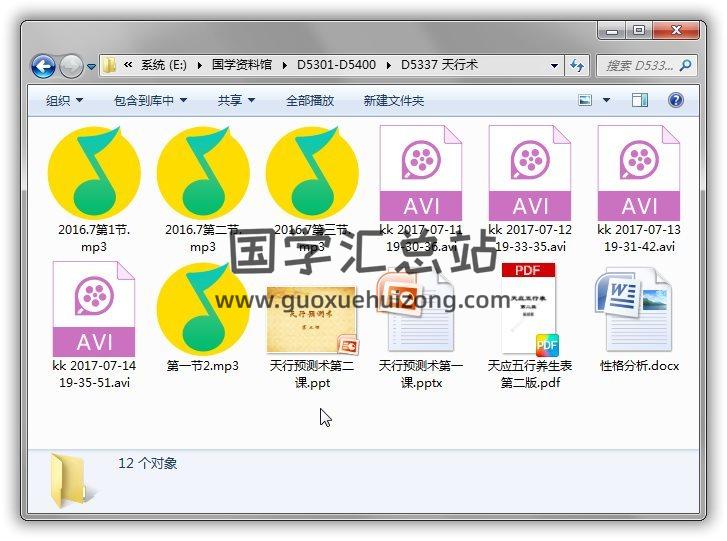Click the 新建文件夹 button
This screenshot has height=541, width=727.
pos(393,101)
